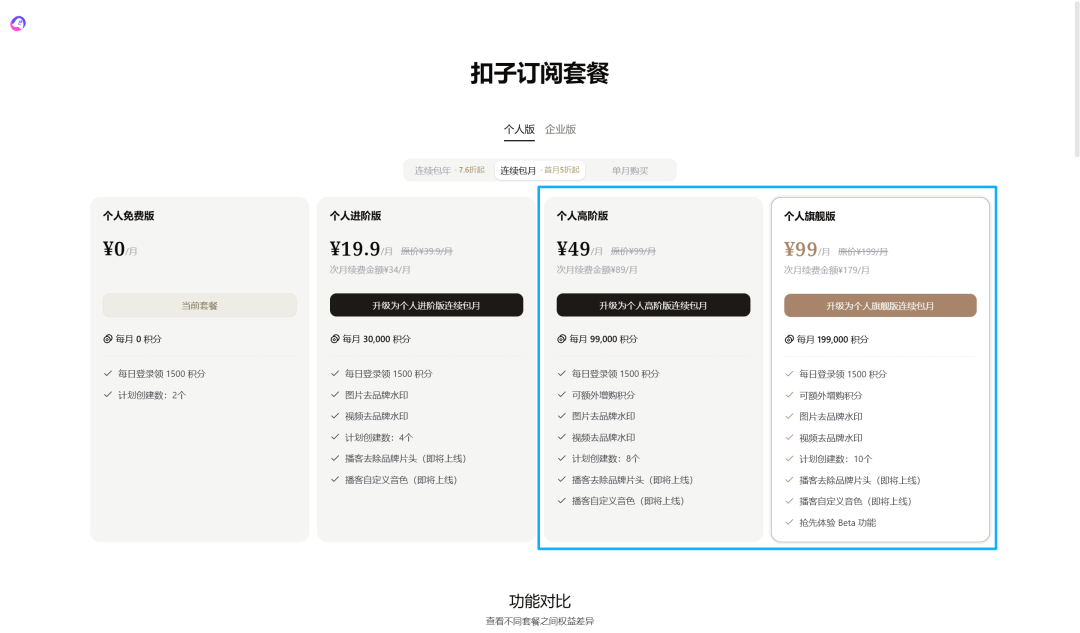
Task: Click 升级为个人高阶版连续包月 button
Action: pyautogui.click(x=653, y=305)
